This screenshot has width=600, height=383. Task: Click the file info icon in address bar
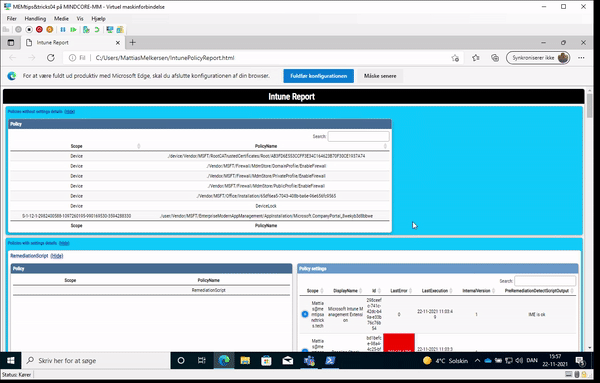click(72, 58)
